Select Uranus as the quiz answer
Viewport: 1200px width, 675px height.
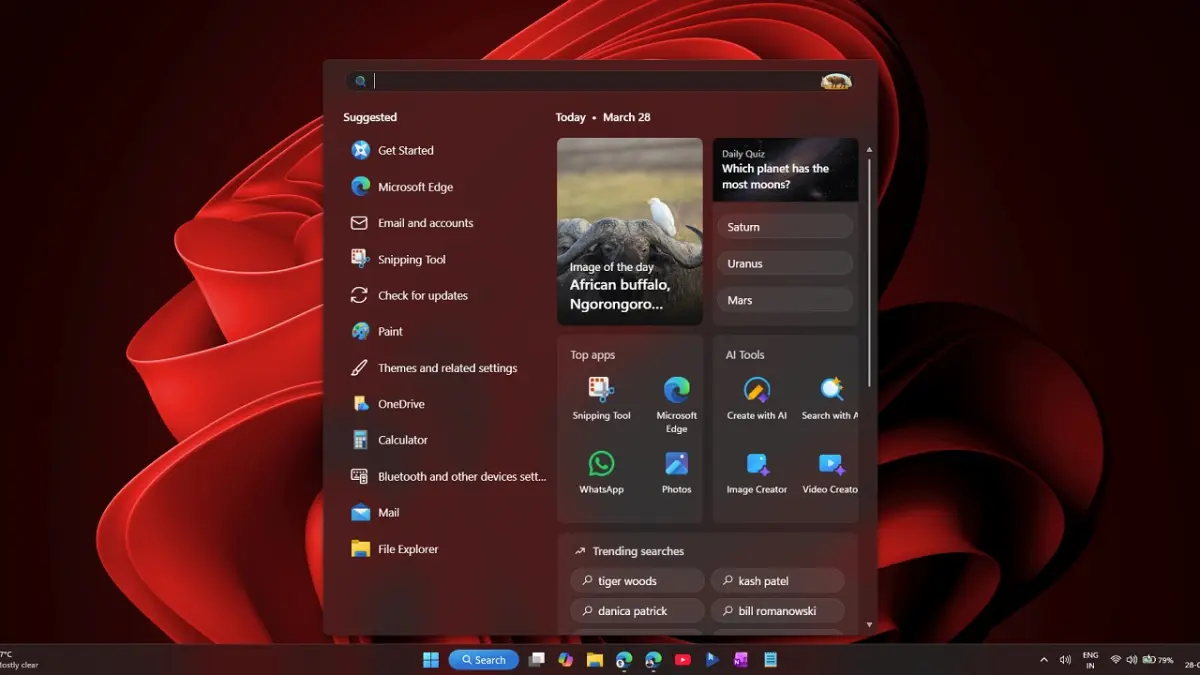pyautogui.click(x=784, y=263)
